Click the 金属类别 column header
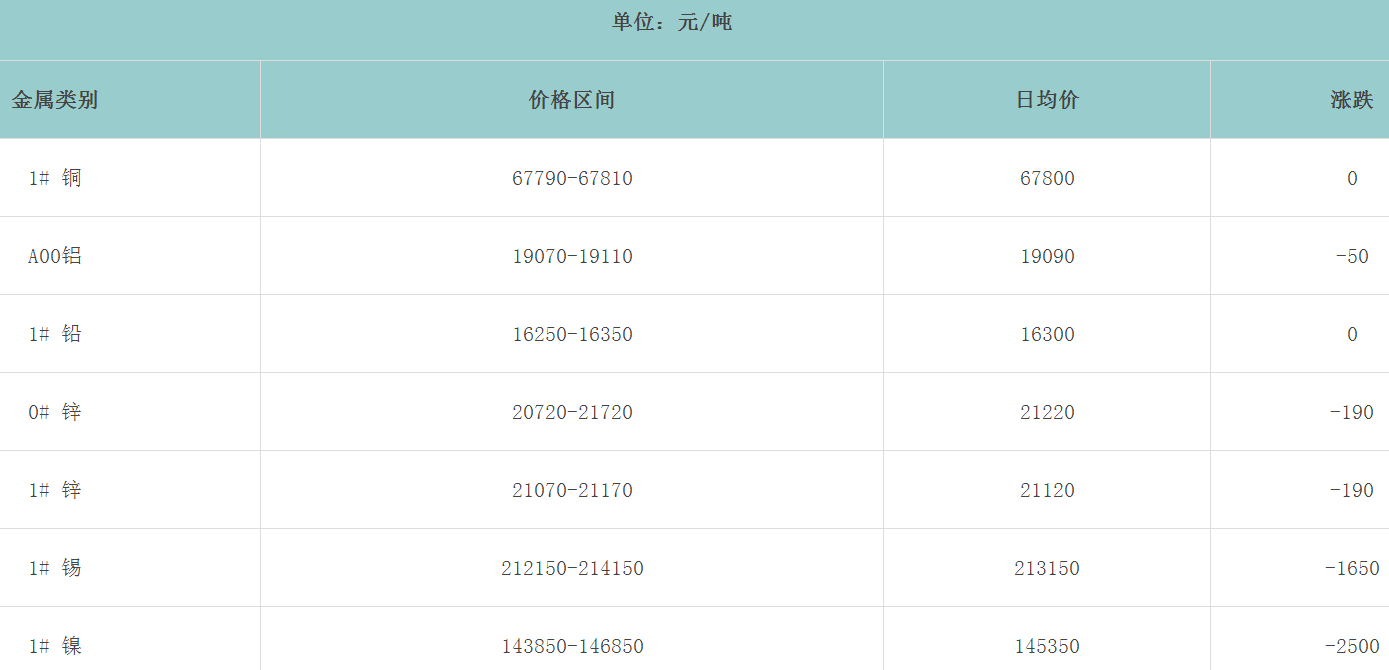 coord(55,100)
